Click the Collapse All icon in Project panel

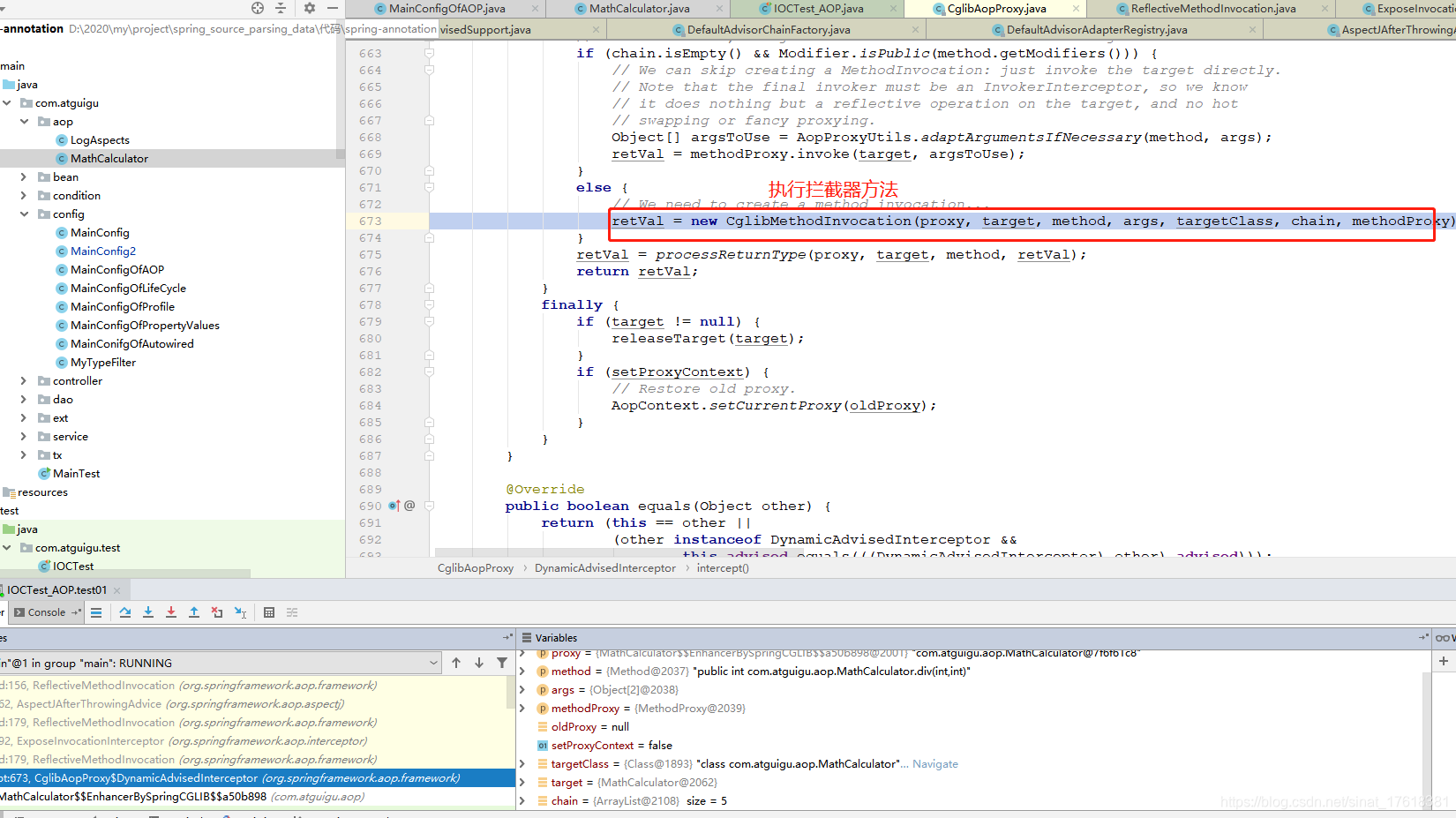coord(281,8)
